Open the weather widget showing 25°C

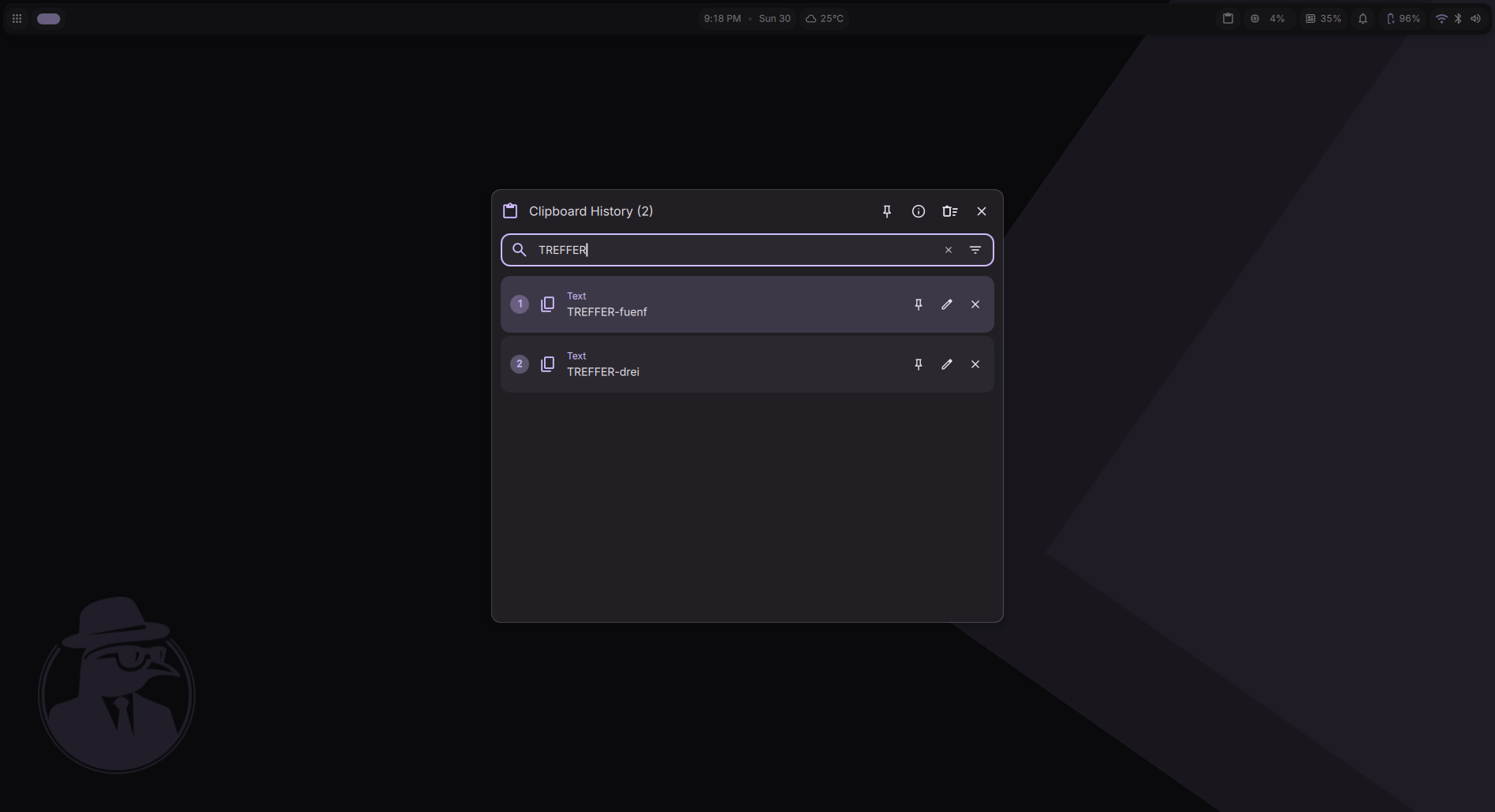click(825, 18)
